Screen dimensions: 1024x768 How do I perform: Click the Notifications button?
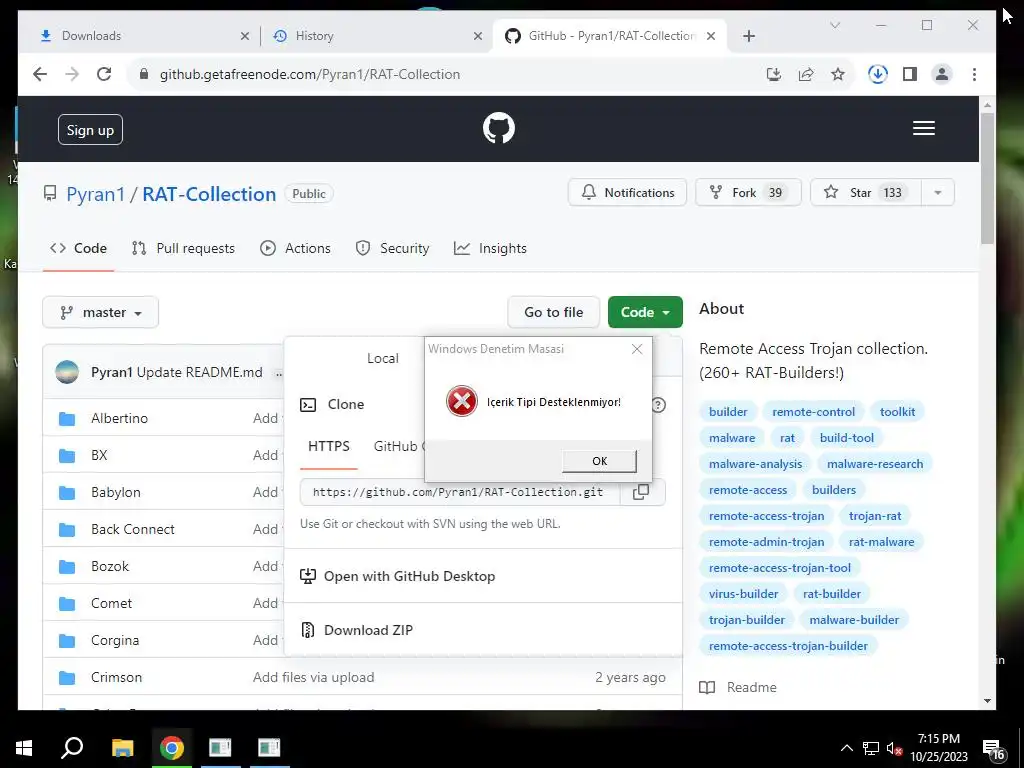(x=627, y=193)
